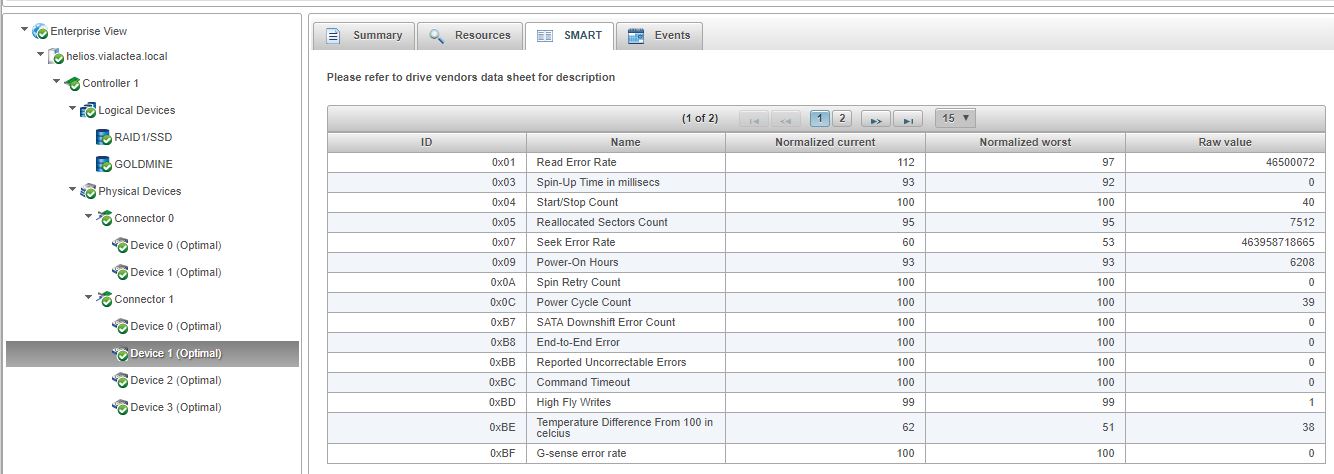Collapse the Logical Devices node
The image size is (1334, 474).
coord(72,109)
